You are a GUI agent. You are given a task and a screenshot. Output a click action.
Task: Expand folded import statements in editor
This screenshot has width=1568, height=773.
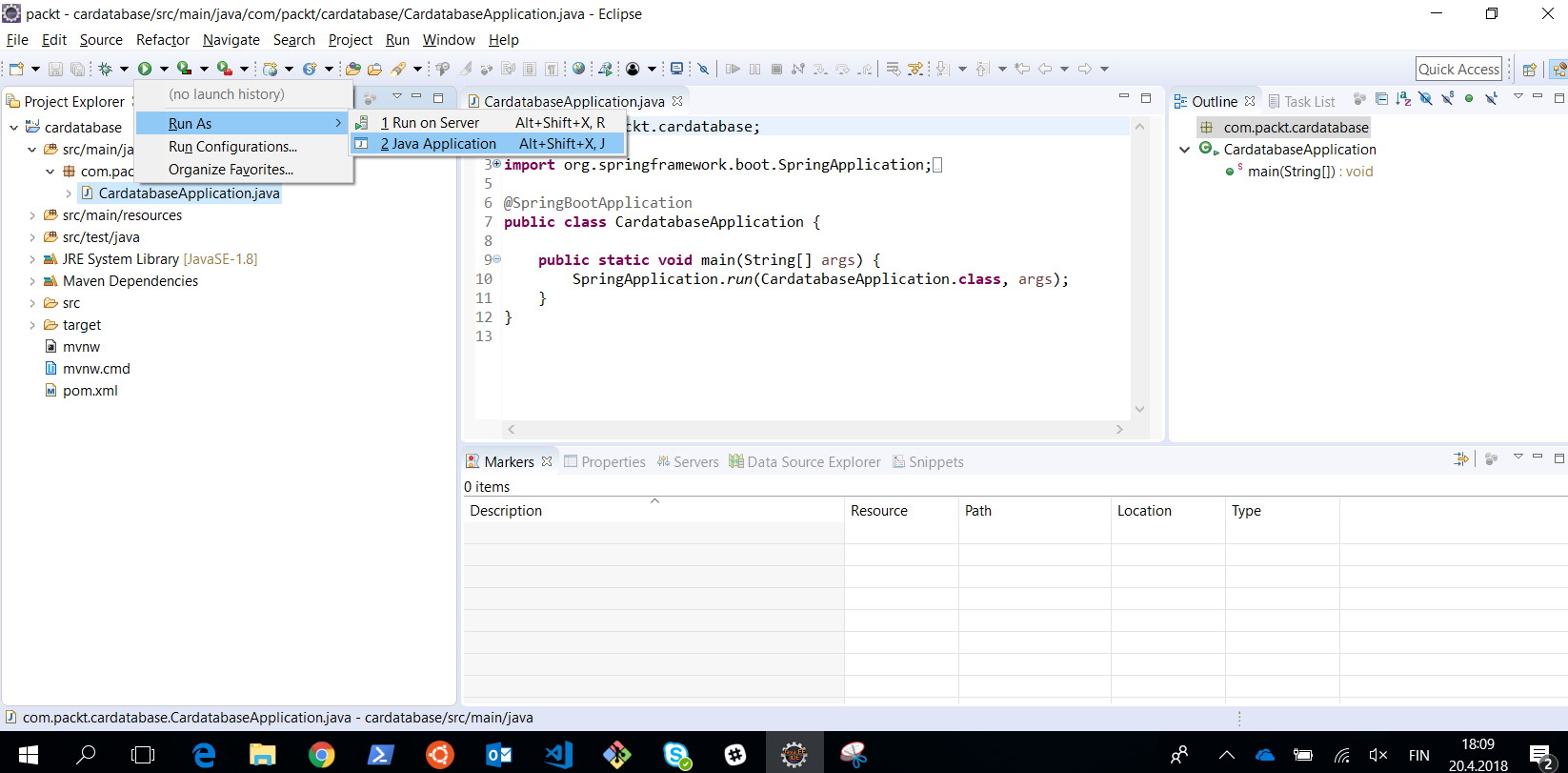pos(496,164)
